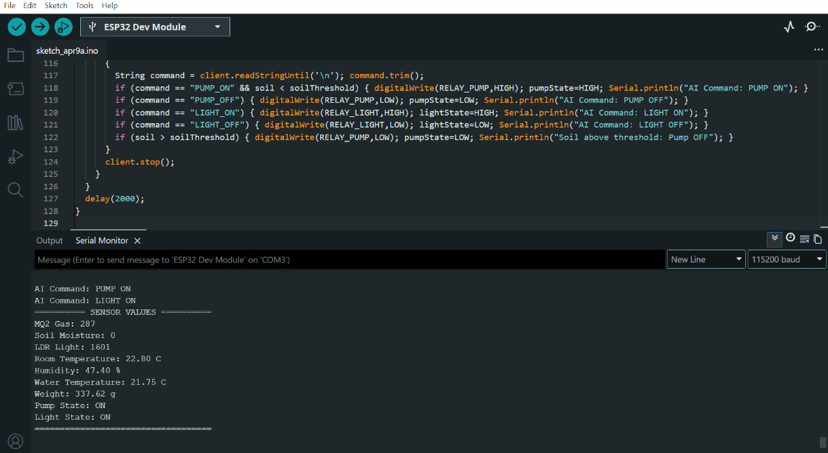Open the editor tab options ellipsis

[x=818, y=50]
